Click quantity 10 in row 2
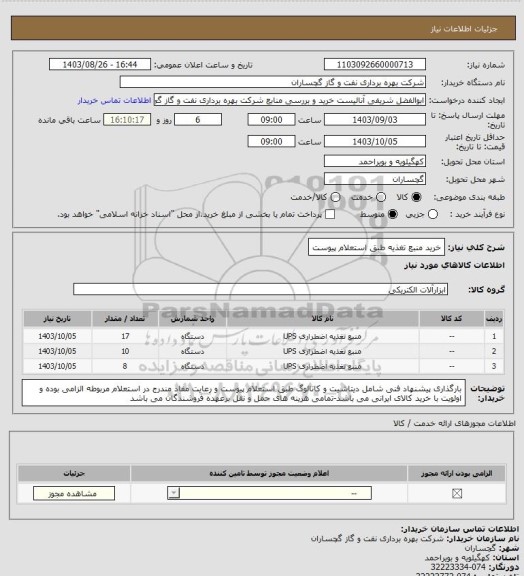Image resolution: width=524 pixels, height=576 pixels. tap(125, 351)
